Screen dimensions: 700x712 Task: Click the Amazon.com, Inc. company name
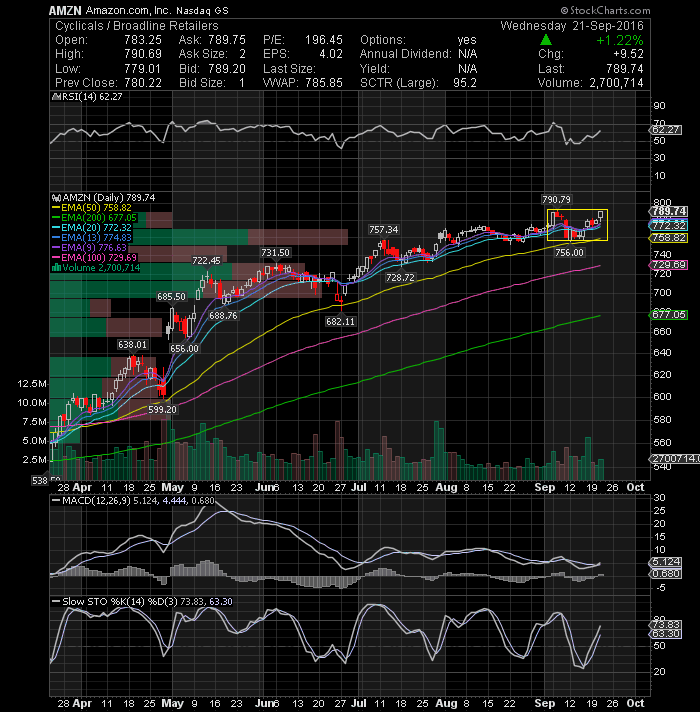(128, 10)
